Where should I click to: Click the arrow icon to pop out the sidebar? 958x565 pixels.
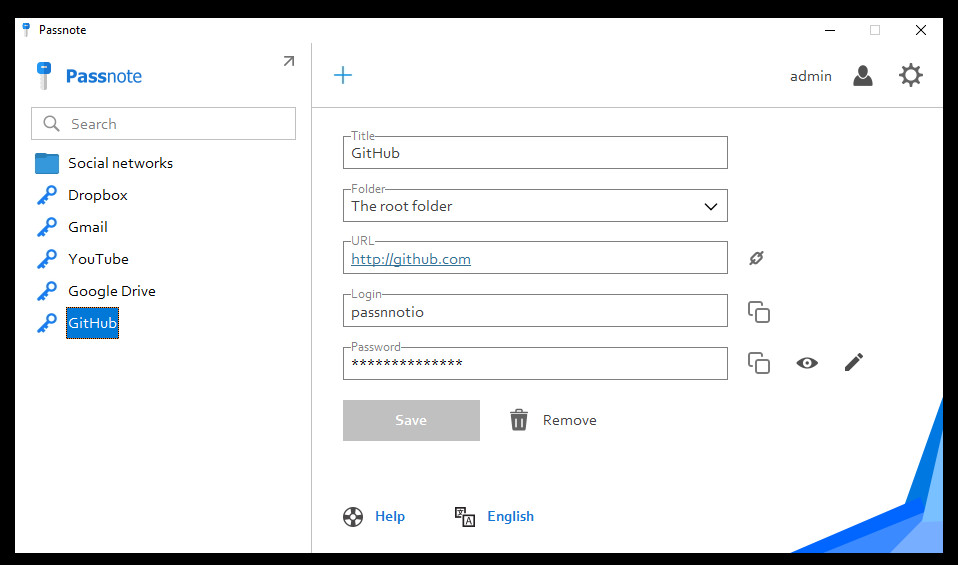289,61
